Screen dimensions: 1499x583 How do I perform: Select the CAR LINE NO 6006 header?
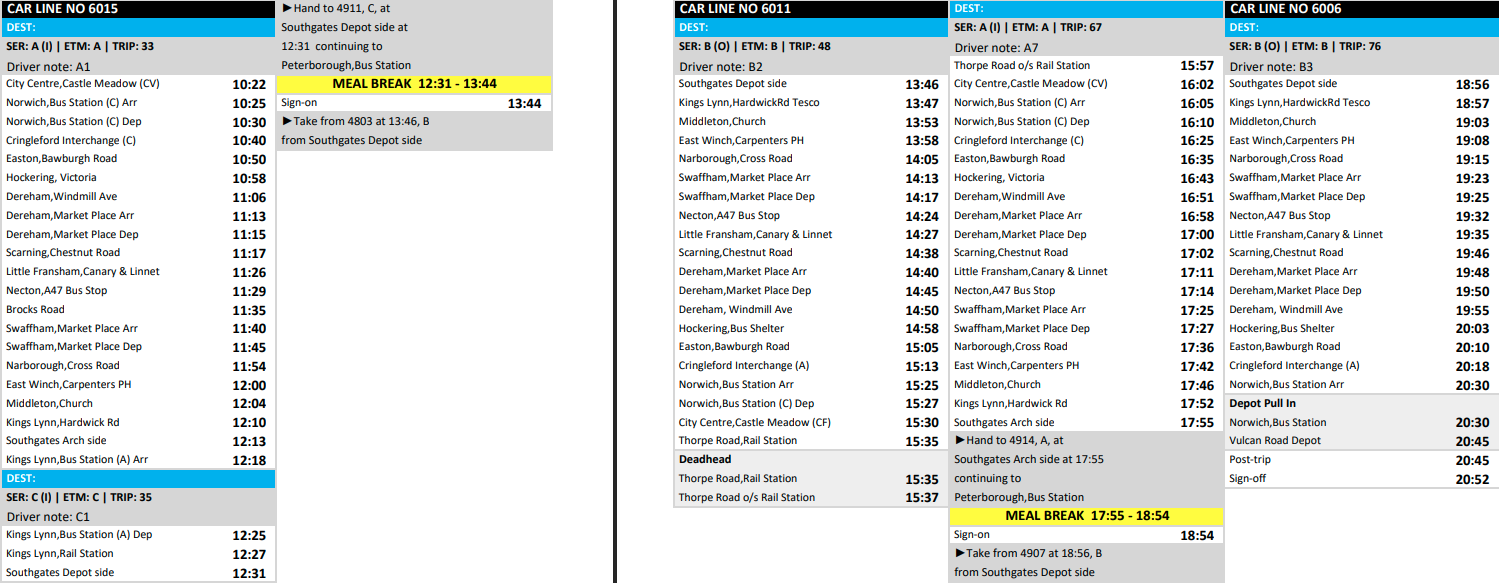(1361, 9)
